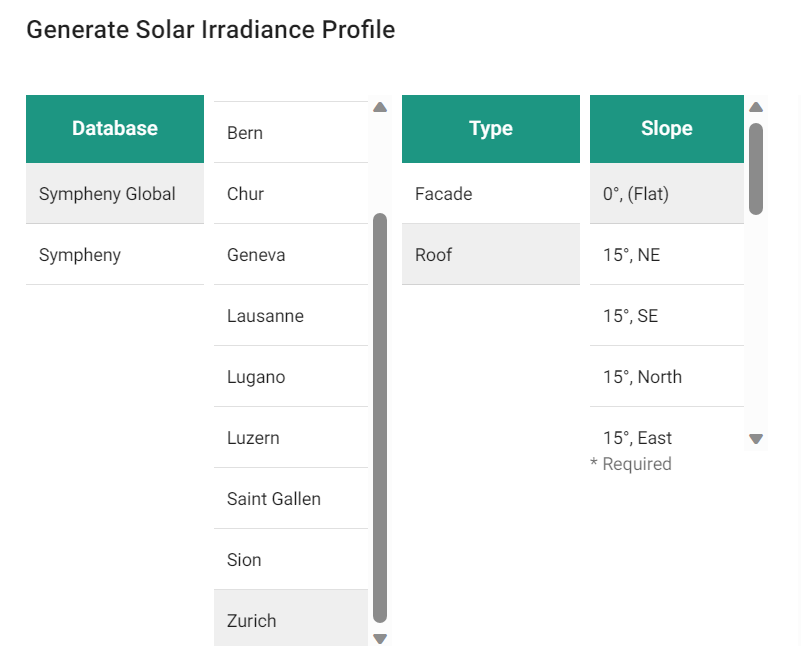Click the Slope list scroll-up arrow
This screenshot has width=801, height=646.
[x=756, y=108]
